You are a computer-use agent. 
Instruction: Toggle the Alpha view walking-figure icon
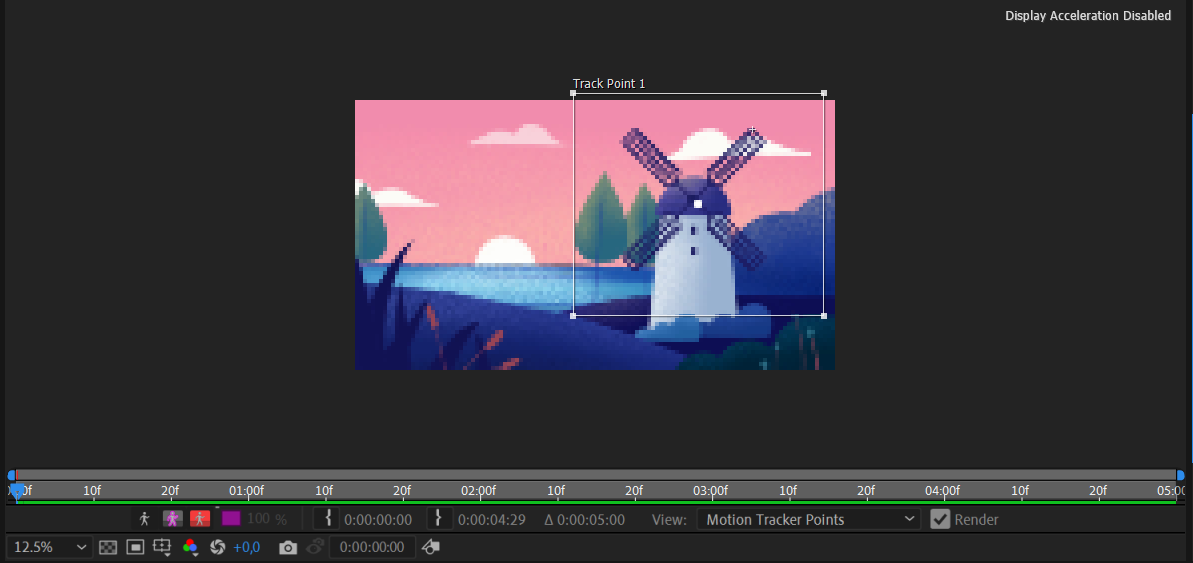(x=145, y=519)
